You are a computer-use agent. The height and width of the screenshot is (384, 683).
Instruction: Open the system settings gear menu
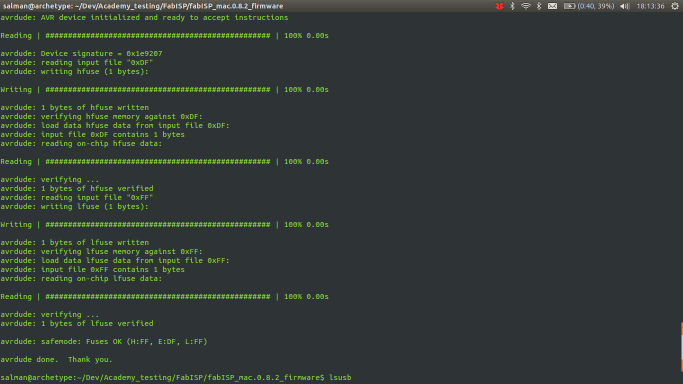[675, 6]
